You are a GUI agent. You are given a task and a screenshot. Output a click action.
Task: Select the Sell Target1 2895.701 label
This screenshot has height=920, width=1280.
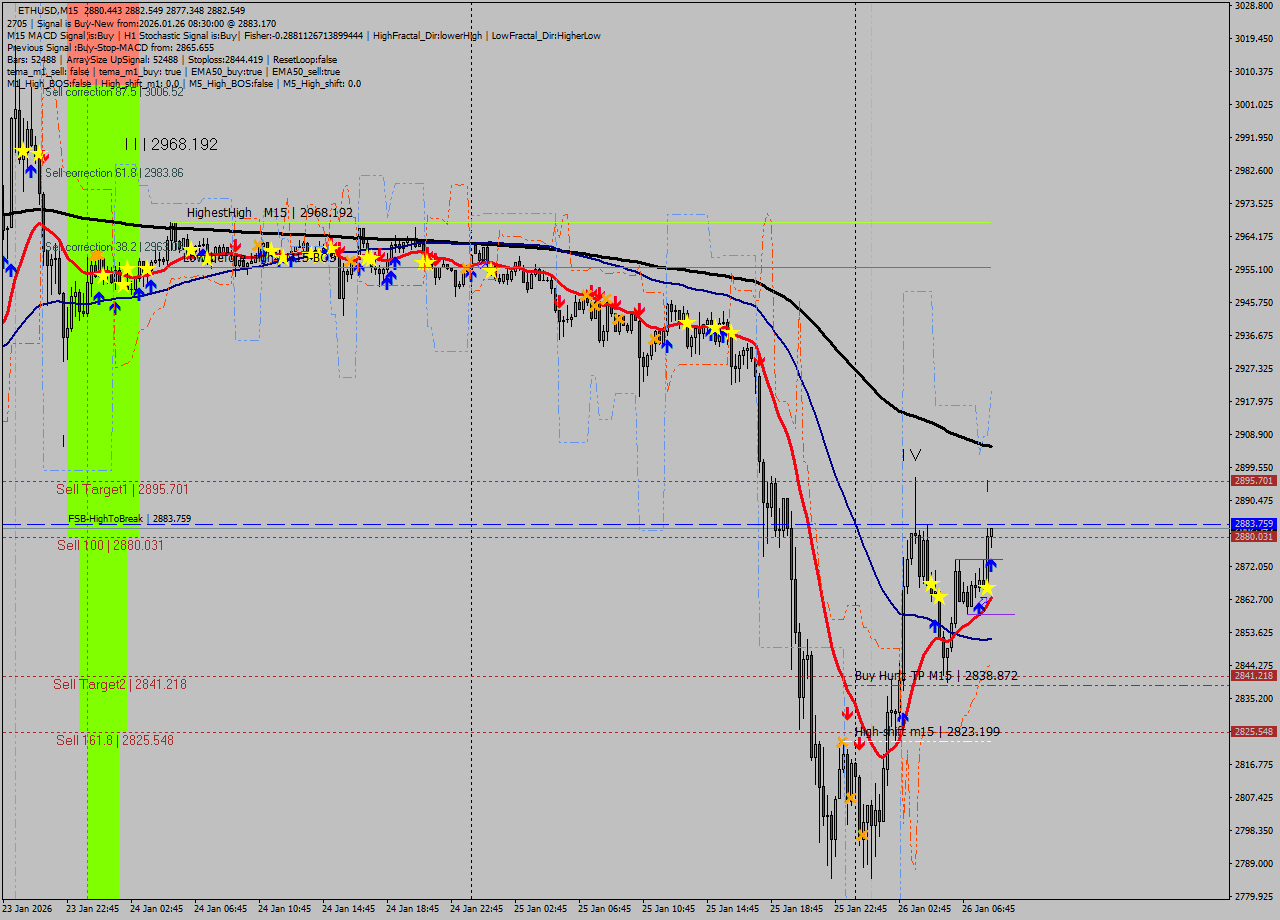(x=122, y=489)
